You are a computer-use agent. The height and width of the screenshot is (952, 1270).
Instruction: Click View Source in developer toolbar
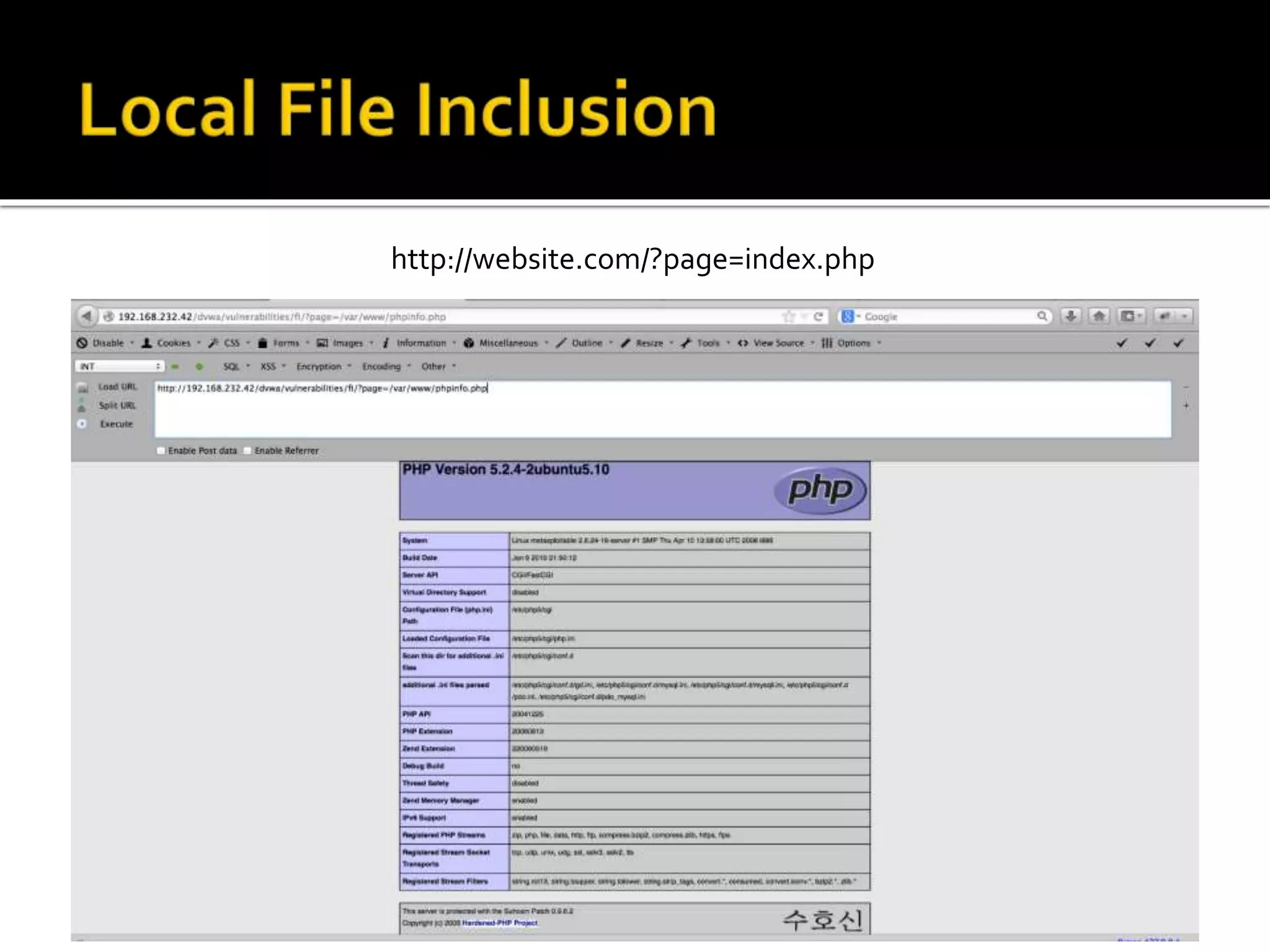[778, 343]
